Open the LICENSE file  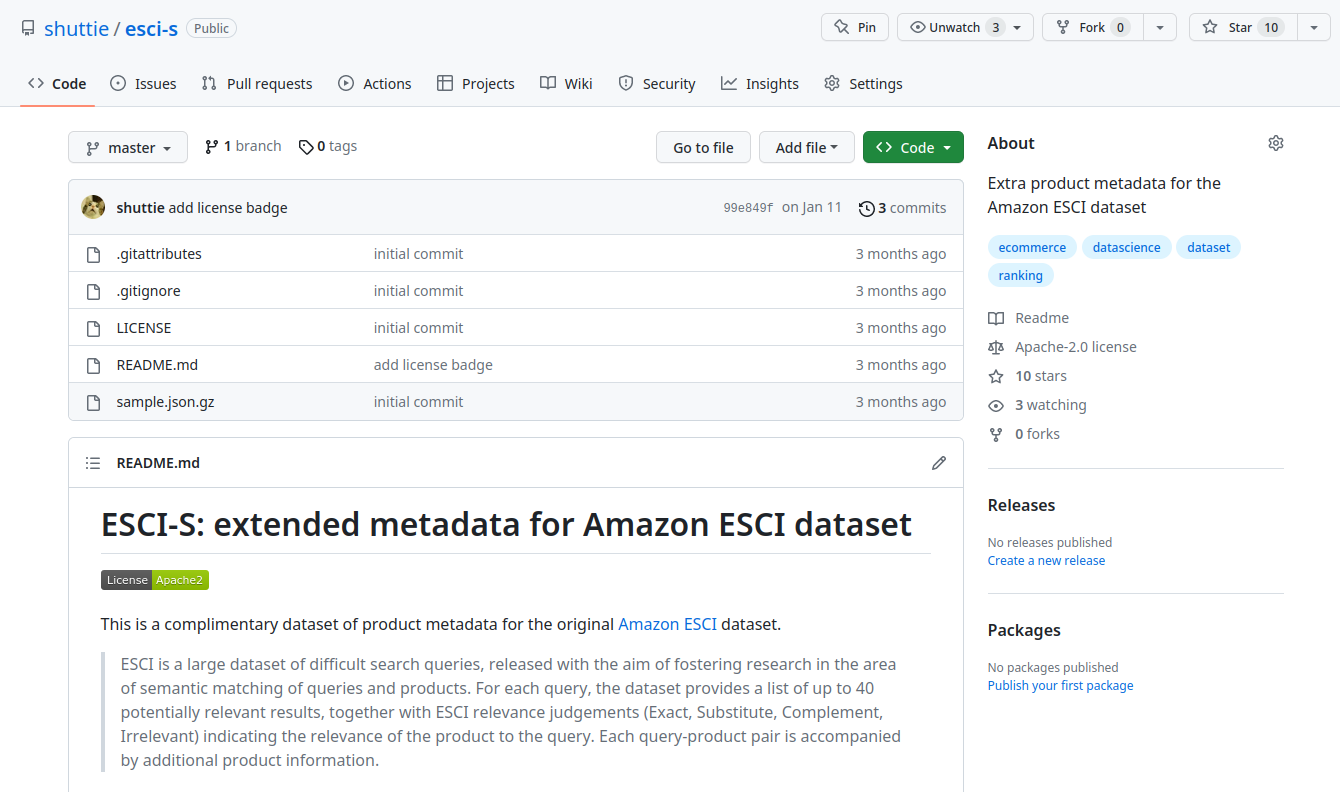click(144, 328)
